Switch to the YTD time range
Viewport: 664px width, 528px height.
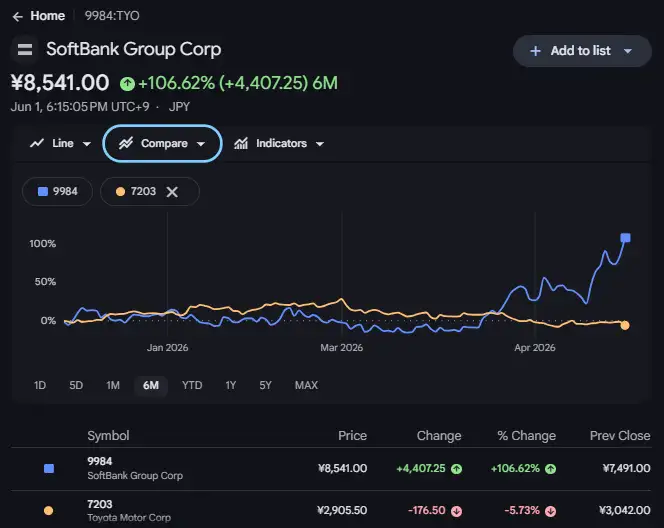pyautogui.click(x=192, y=385)
